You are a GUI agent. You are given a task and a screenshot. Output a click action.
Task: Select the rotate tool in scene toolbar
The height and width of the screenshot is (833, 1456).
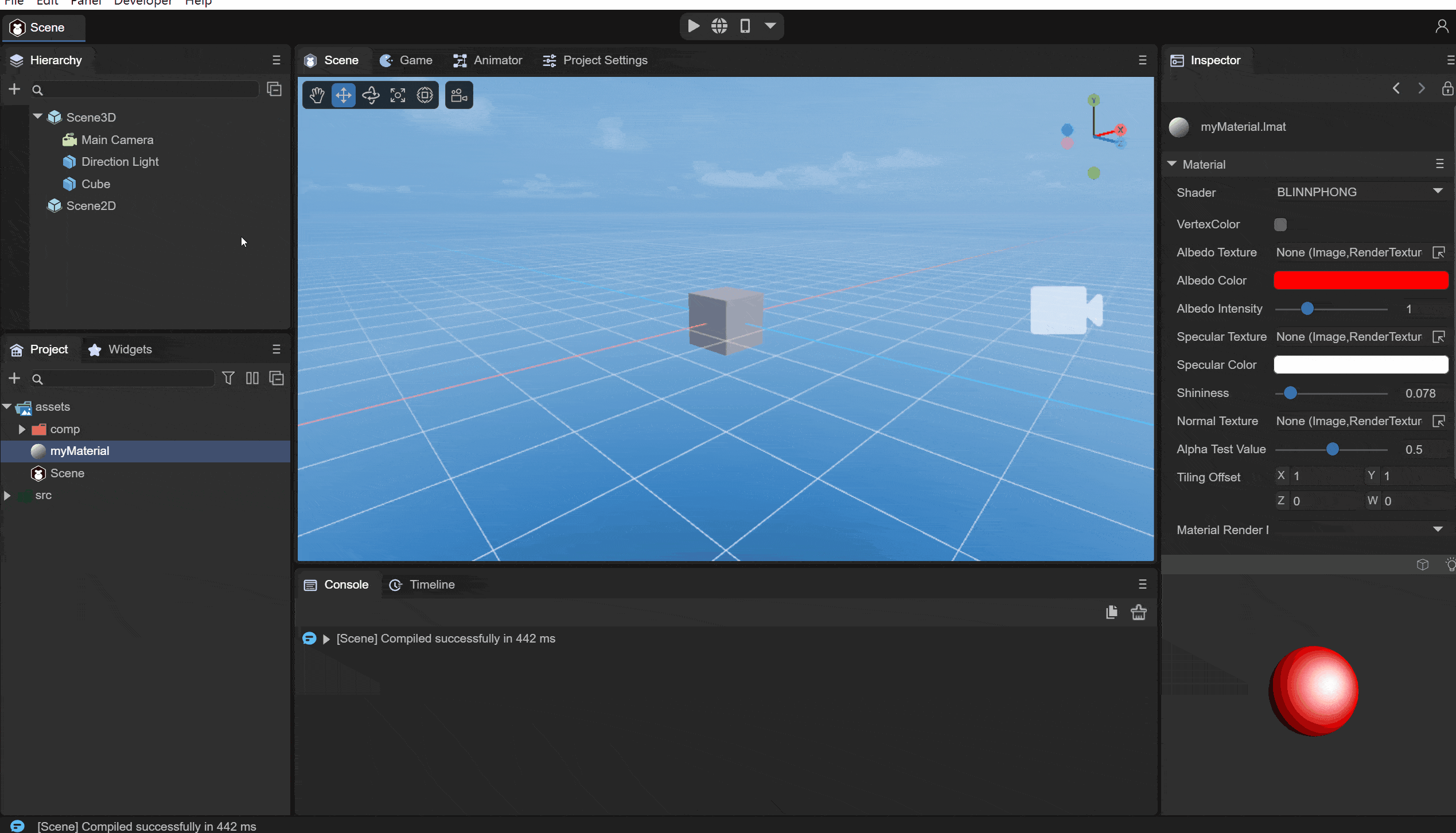371,95
